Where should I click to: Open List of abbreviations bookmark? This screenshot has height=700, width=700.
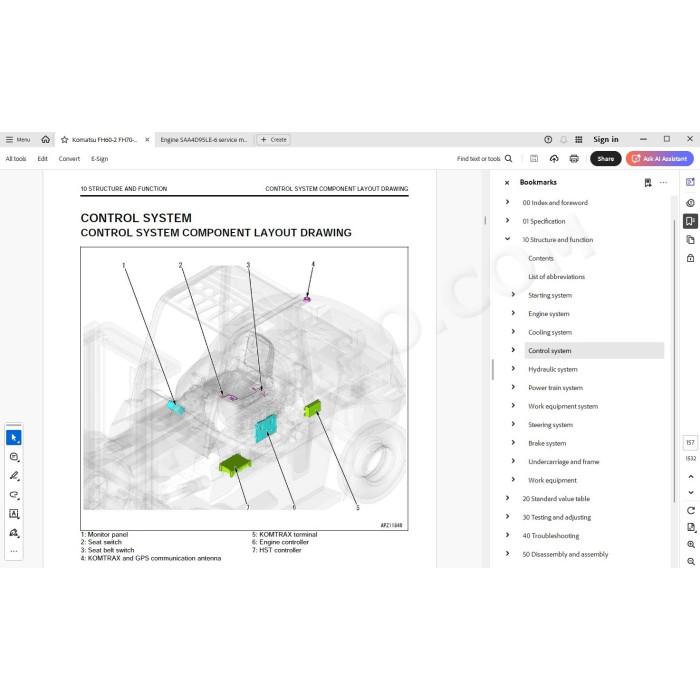point(556,277)
